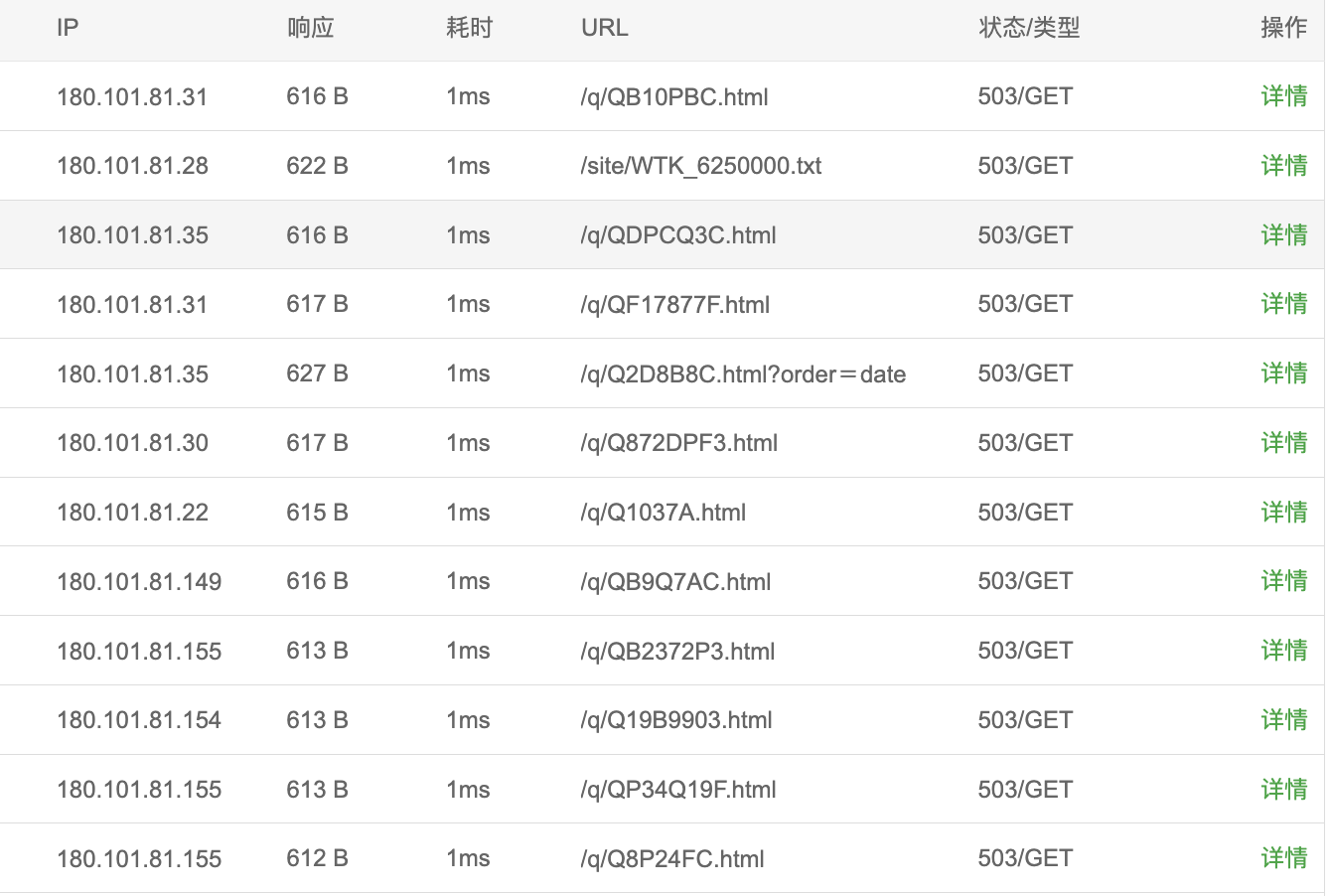Select IP 180.101.81.149 cell

[x=139, y=581]
